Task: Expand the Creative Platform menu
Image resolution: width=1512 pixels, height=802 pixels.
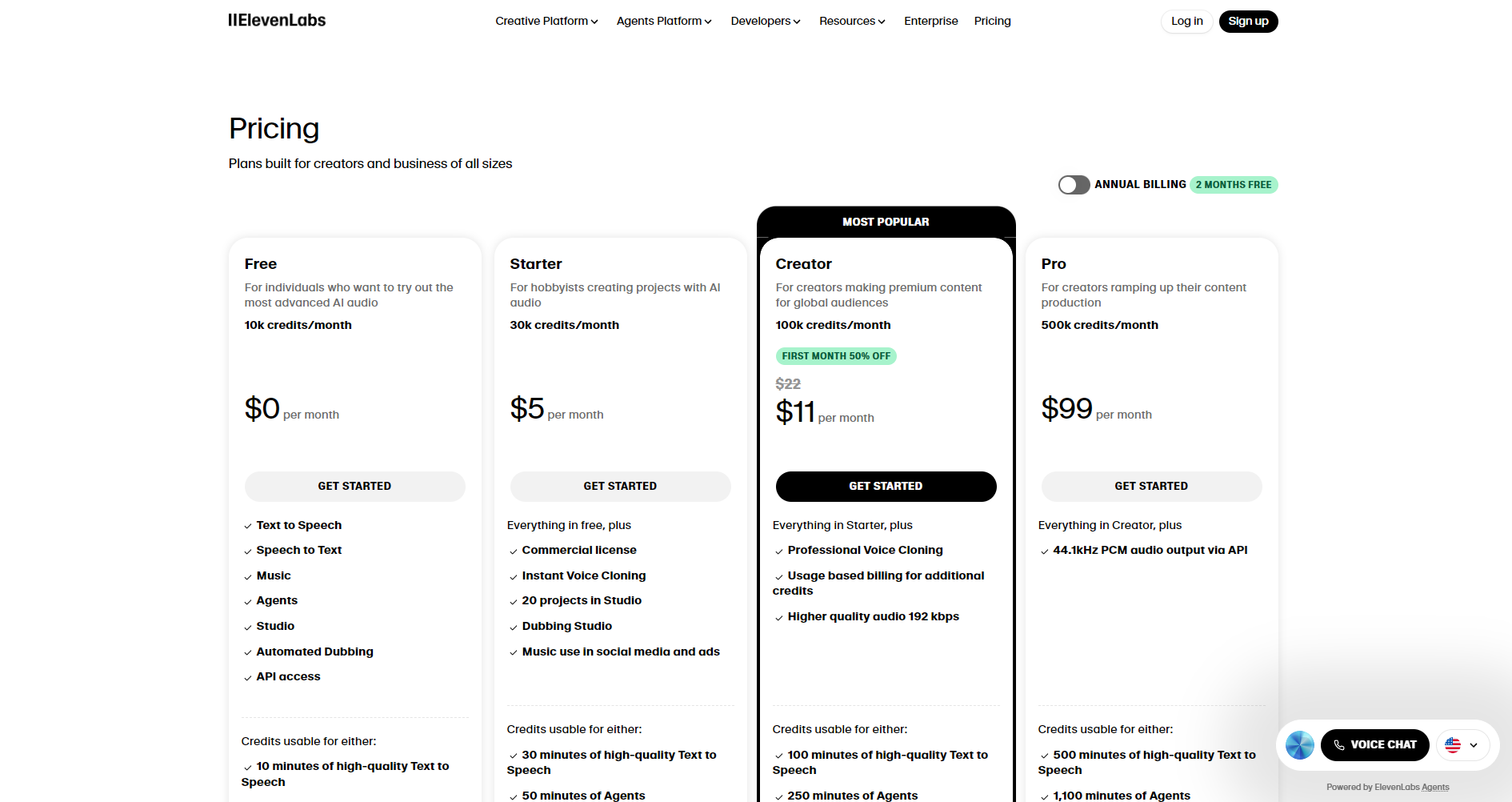Action: pyautogui.click(x=546, y=22)
